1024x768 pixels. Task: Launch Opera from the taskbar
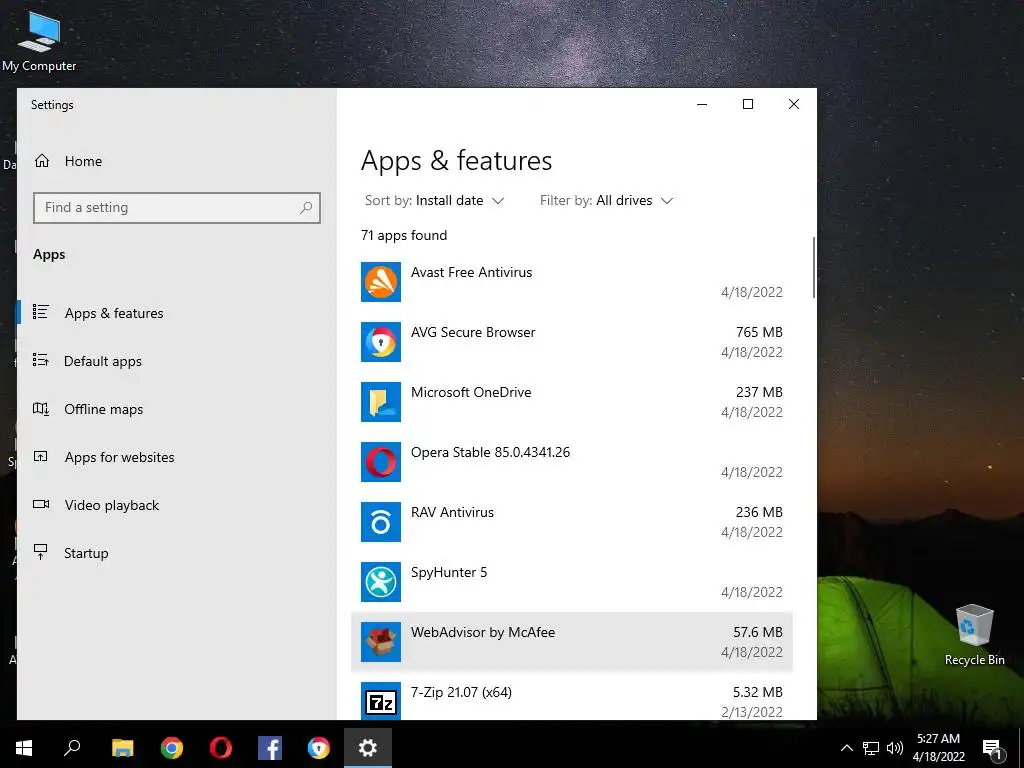point(221,748)
